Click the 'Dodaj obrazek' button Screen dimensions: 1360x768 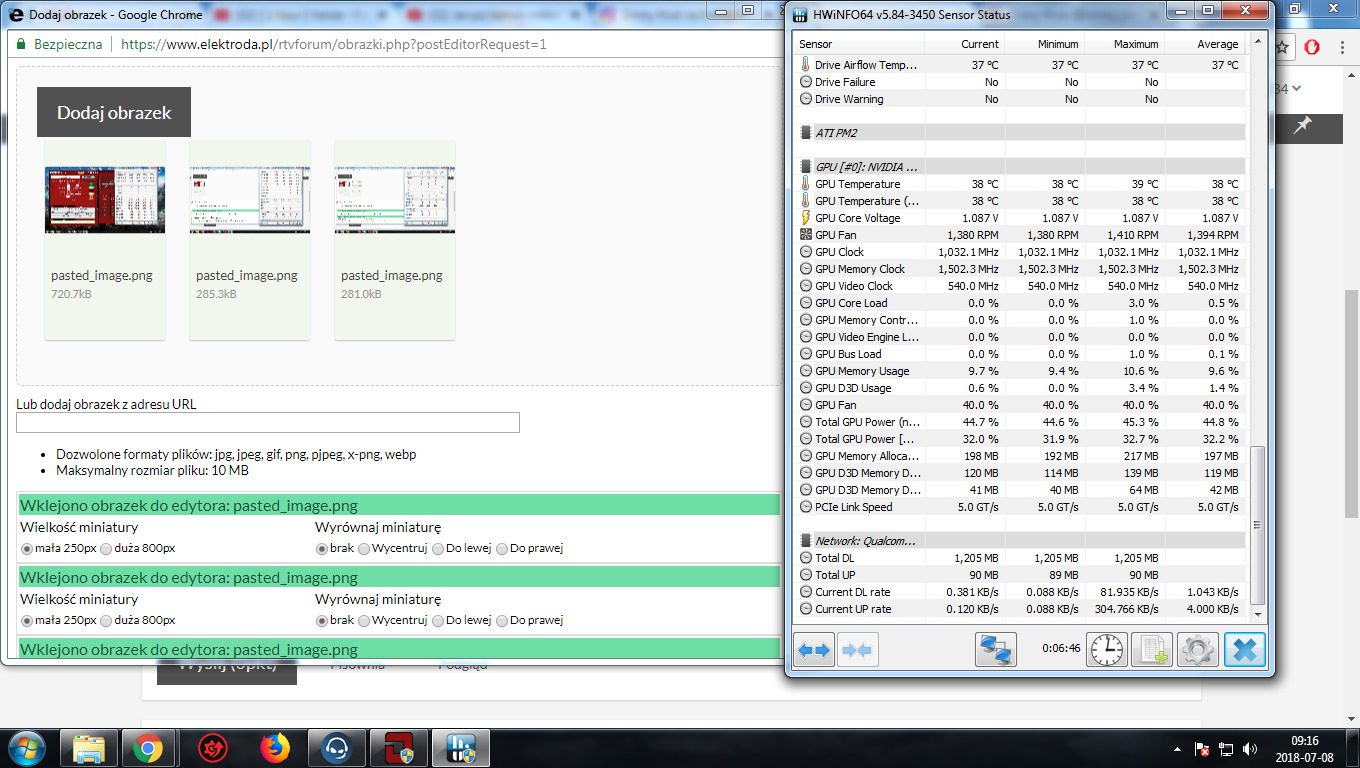pos(114,112)
